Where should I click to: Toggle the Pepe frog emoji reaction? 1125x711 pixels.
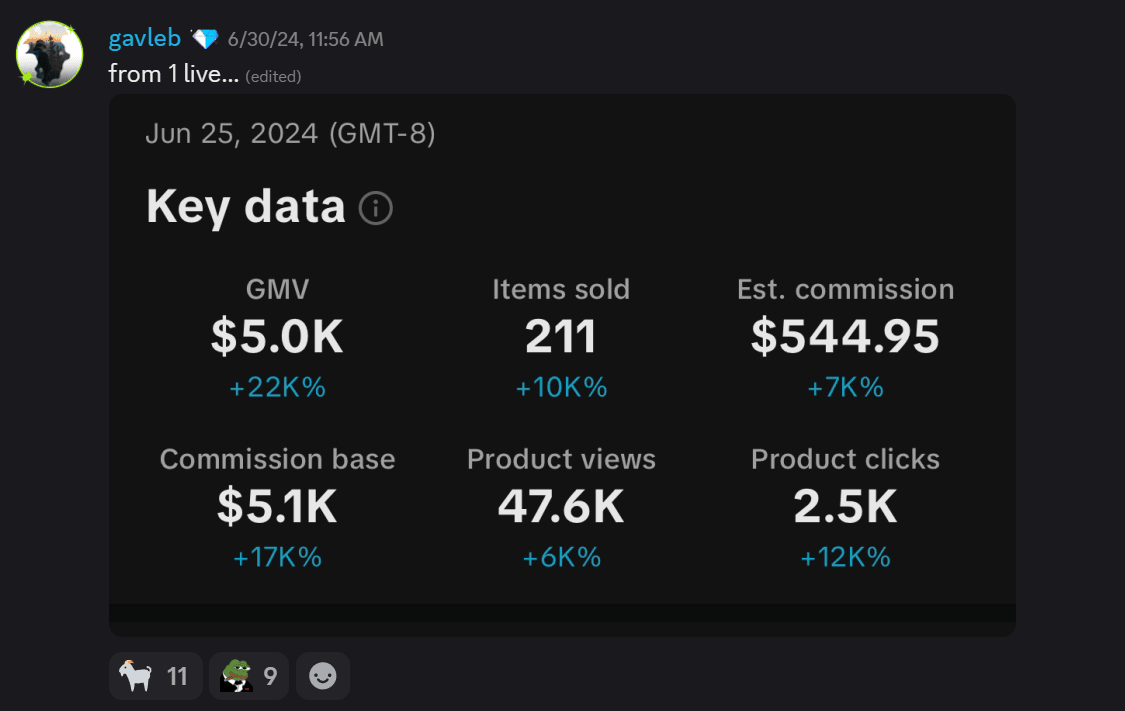click(249, 677)
